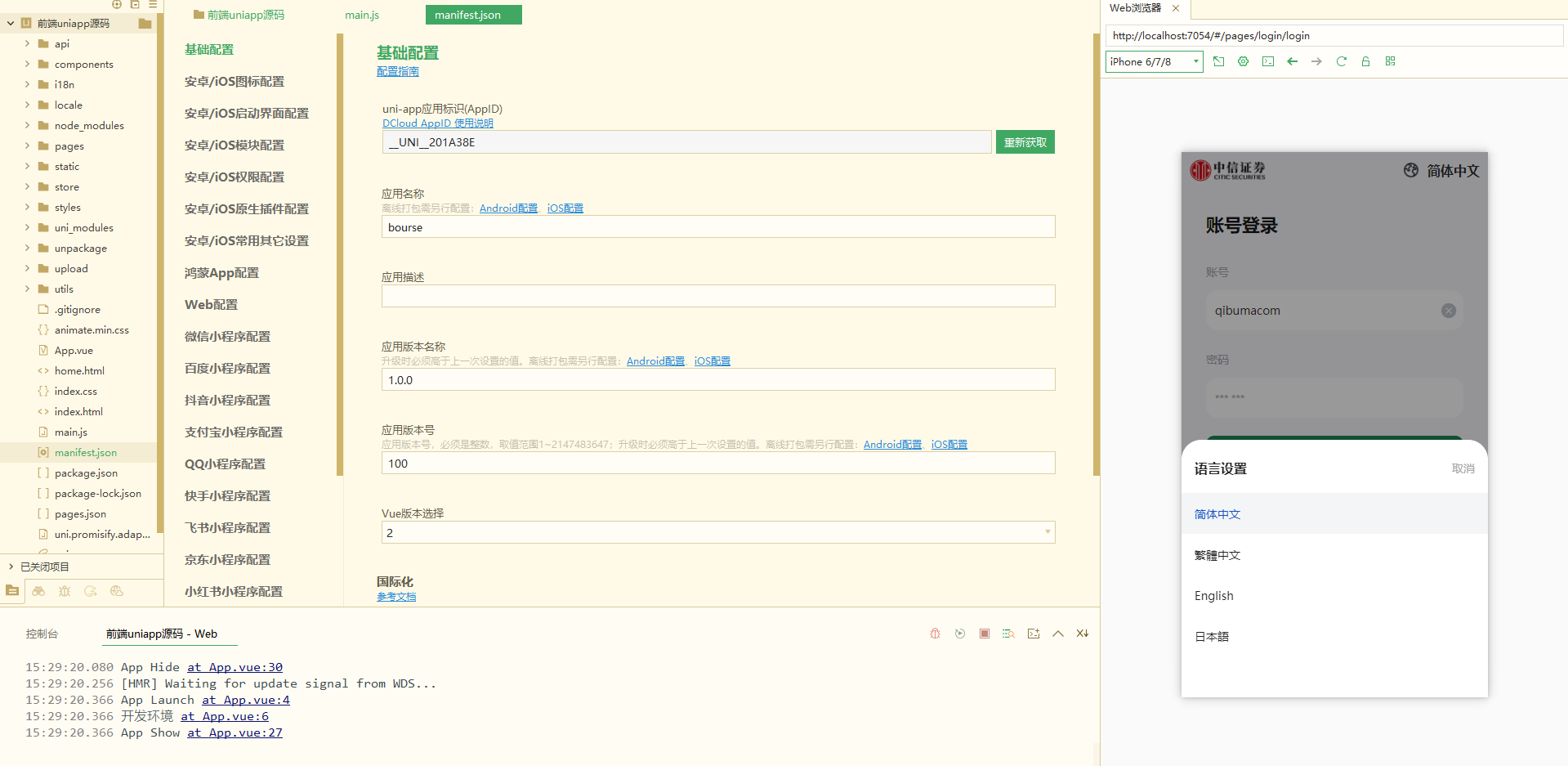Image resolution: width=1568 pixels, height=766 pixels.
Task: Expand the node_modules folder
Action: [x=27, y=126]
